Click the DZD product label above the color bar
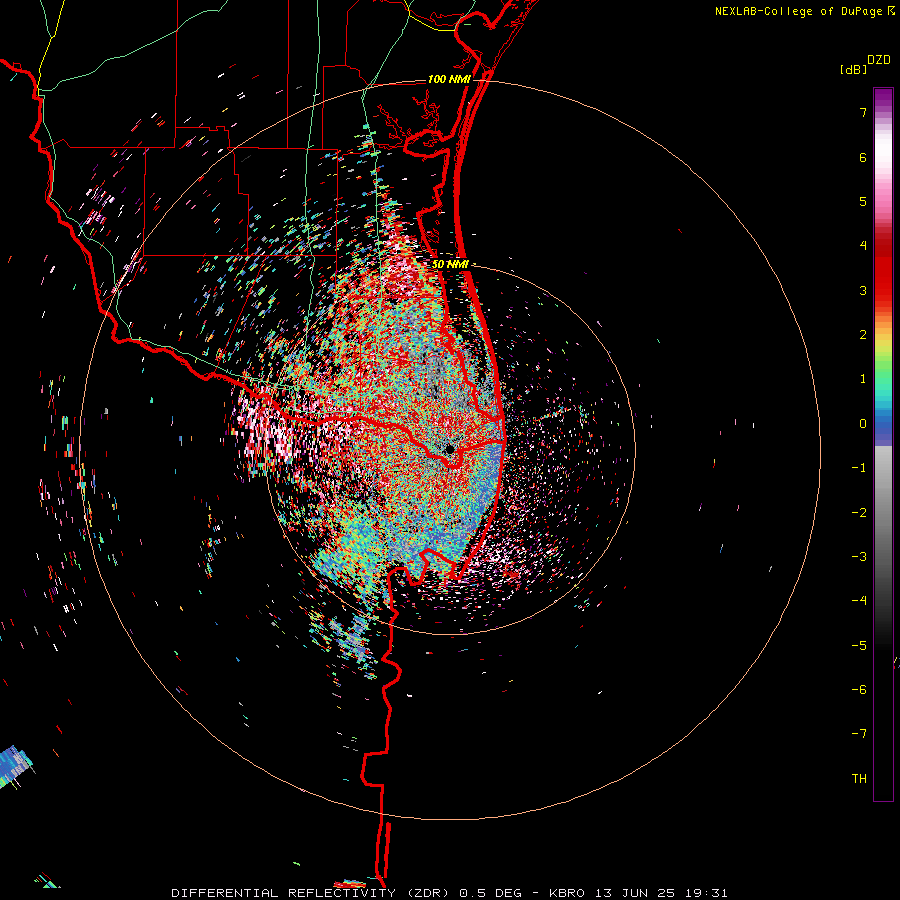 coord(879,60)
